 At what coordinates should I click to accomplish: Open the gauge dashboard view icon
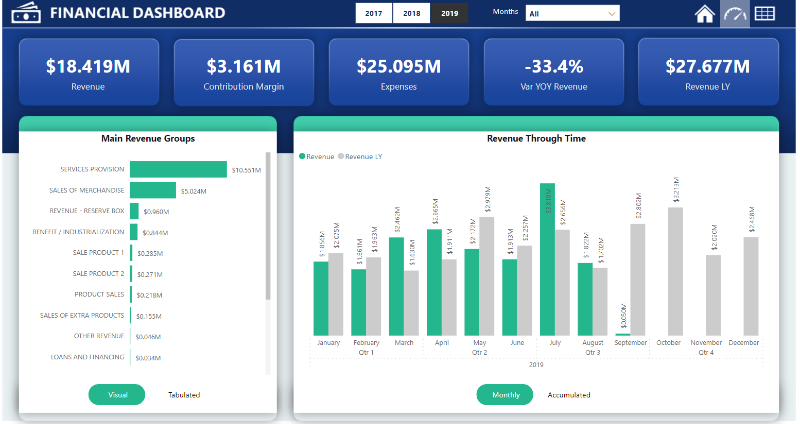tap(735, 14)
